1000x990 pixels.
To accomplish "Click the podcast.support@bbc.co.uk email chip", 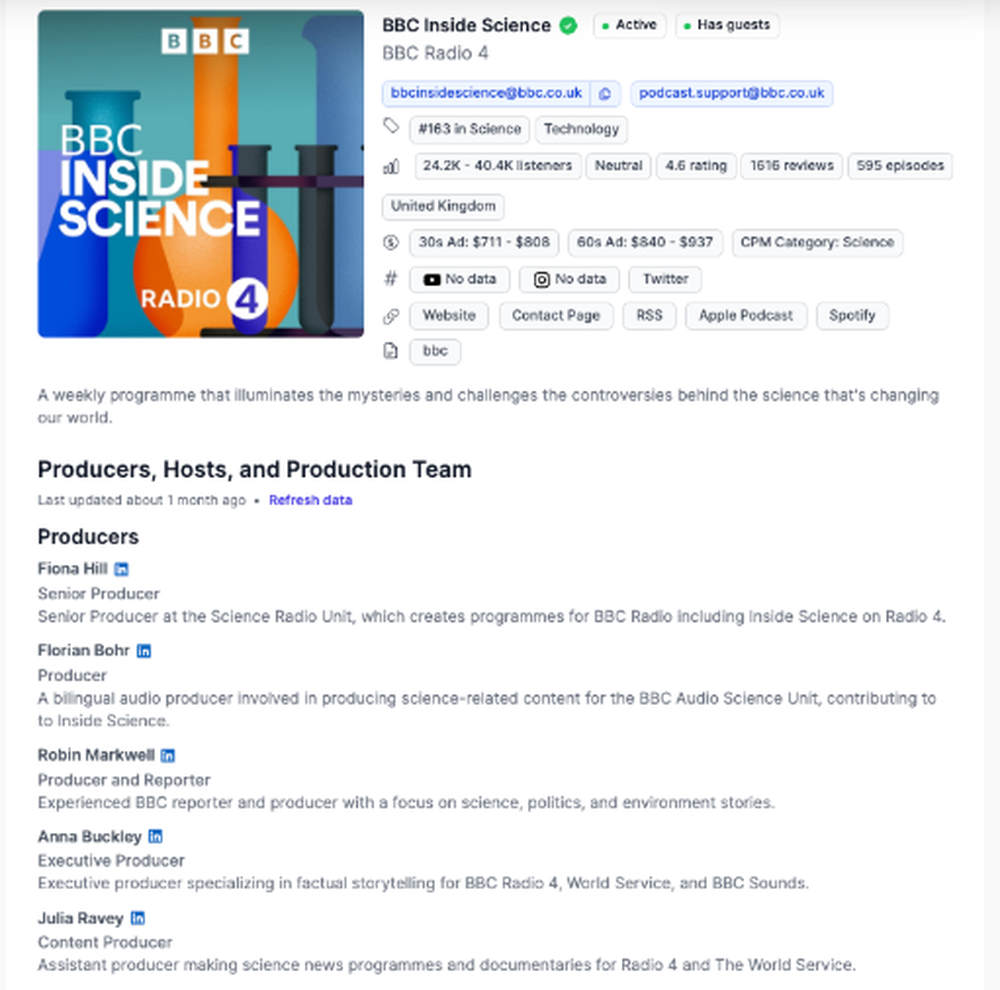I will pos(732,94).
